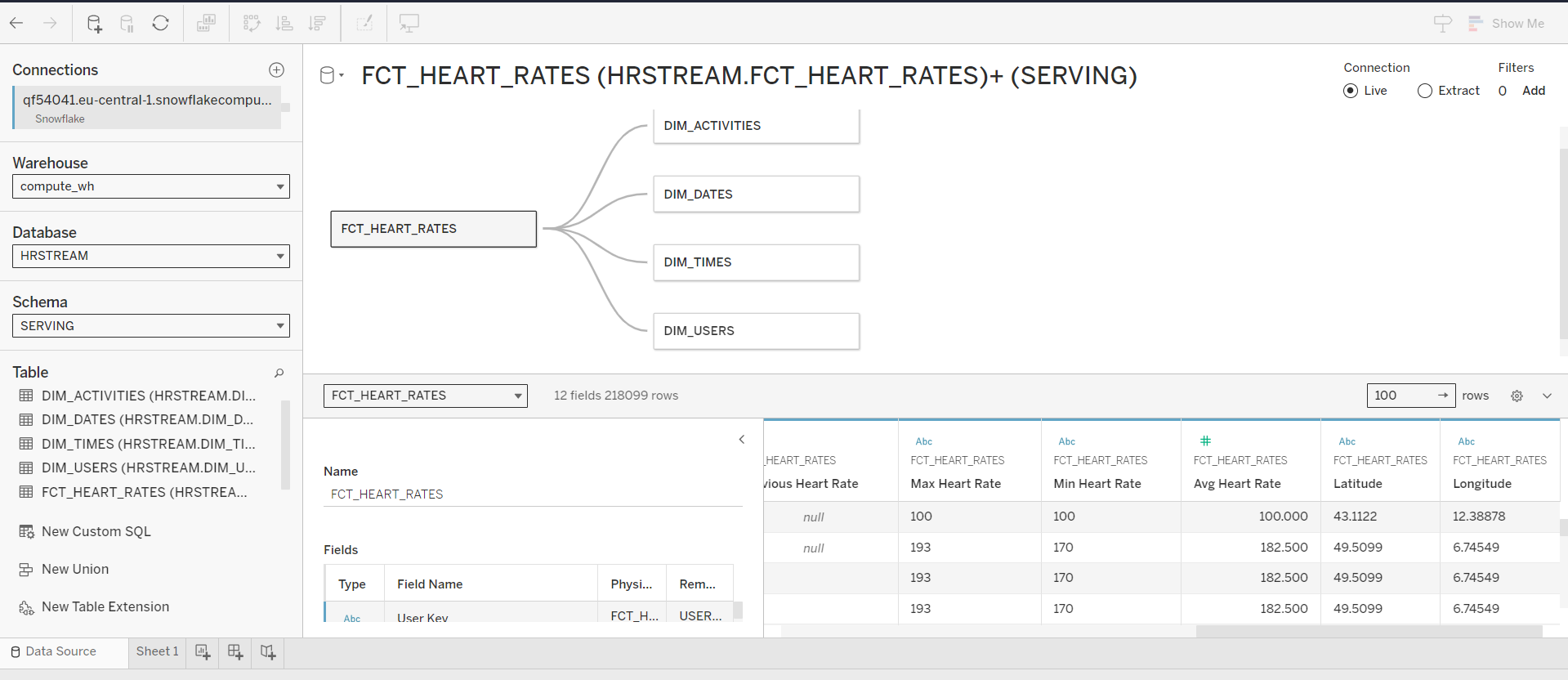Select the DIM_TIMES box on canvas
Screen dimensions: 1568x680
(x=756, y=262)
